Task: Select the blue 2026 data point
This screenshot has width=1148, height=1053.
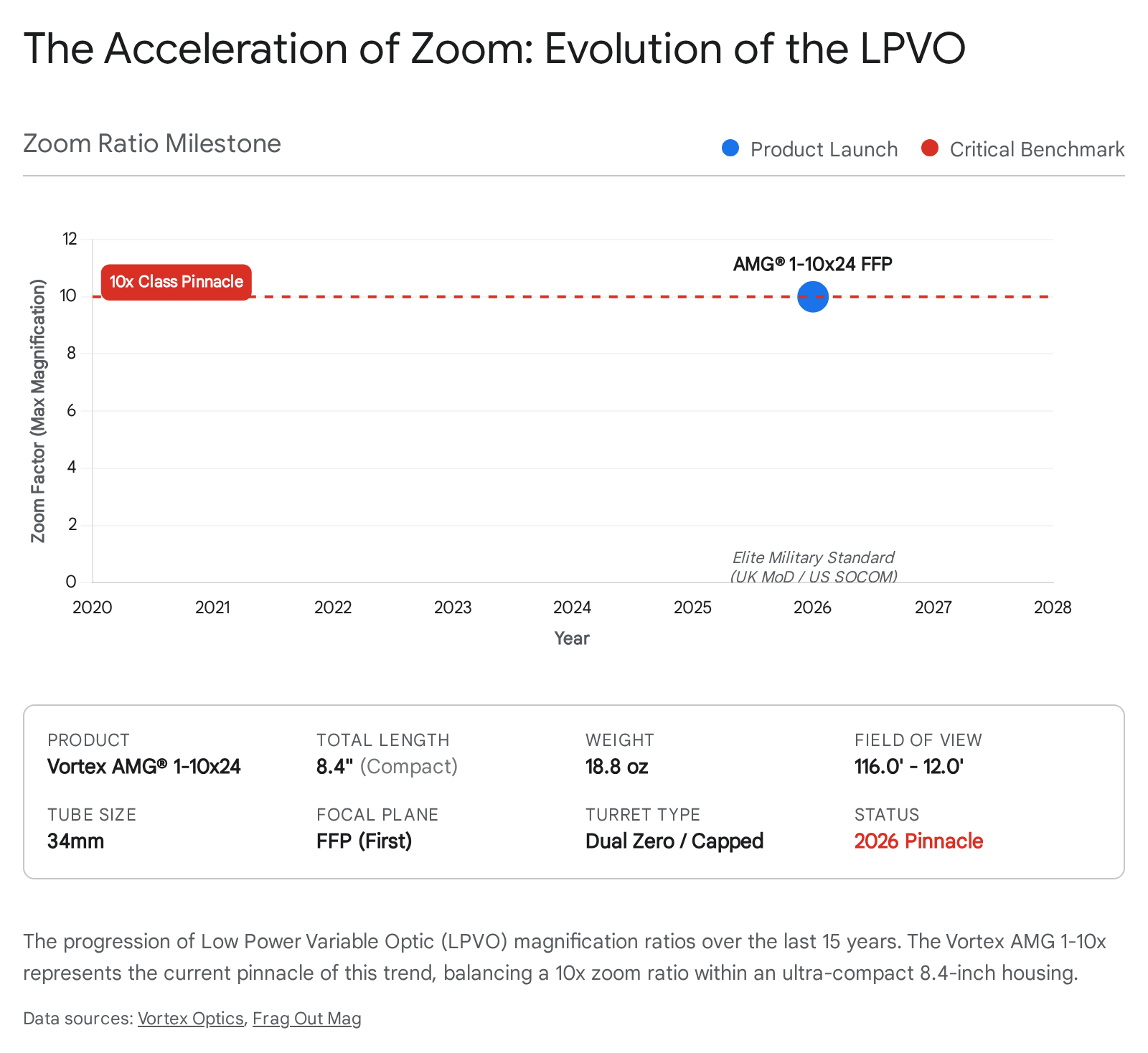Action: point(813,296)
